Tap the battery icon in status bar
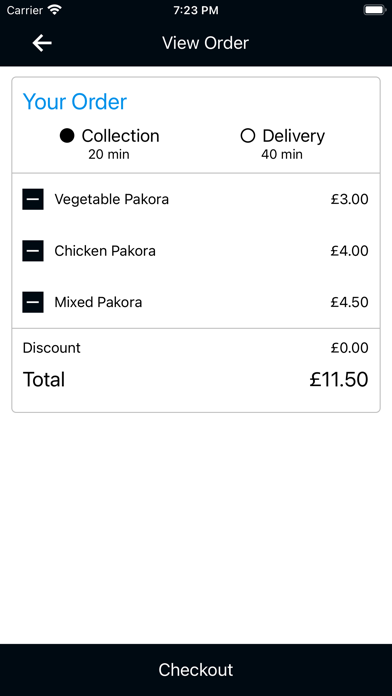This screenshot has height=696, width=392. pyautogui.click(x=375, y=10)
